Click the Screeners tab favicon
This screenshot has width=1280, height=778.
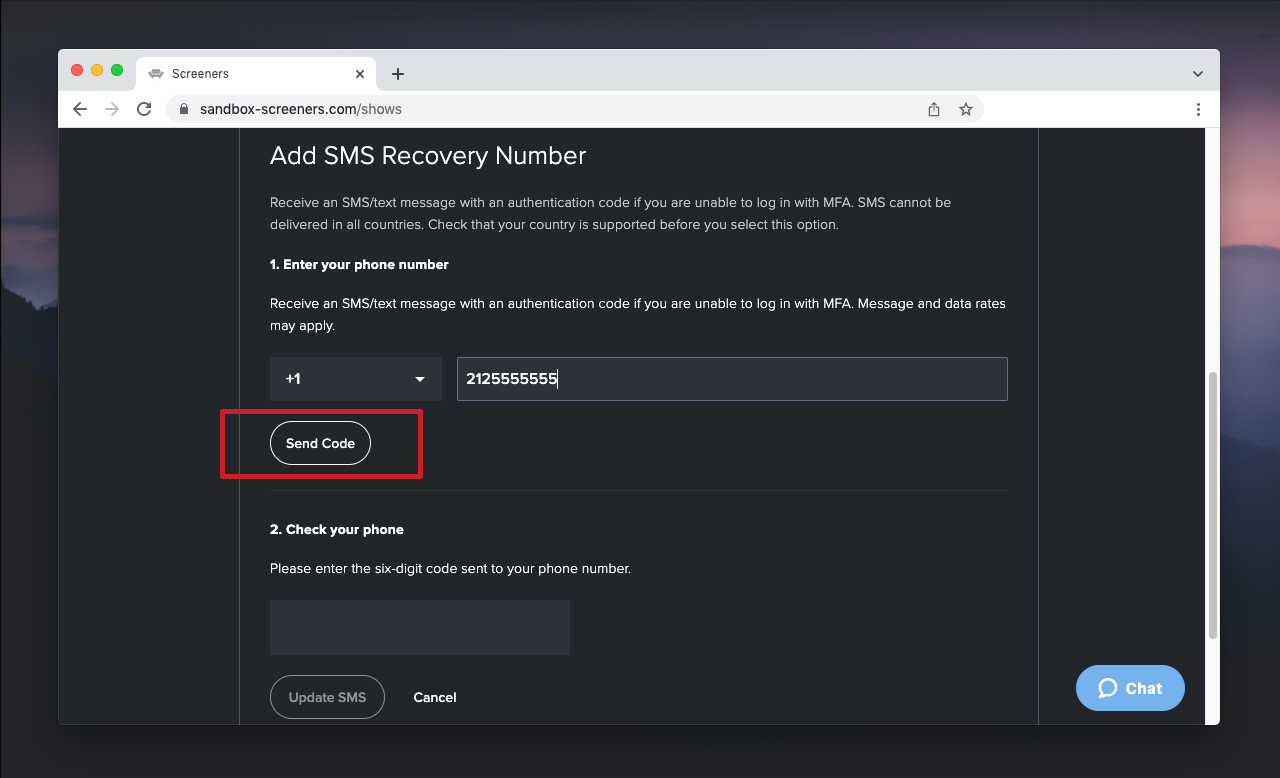[x=156, y=73]
